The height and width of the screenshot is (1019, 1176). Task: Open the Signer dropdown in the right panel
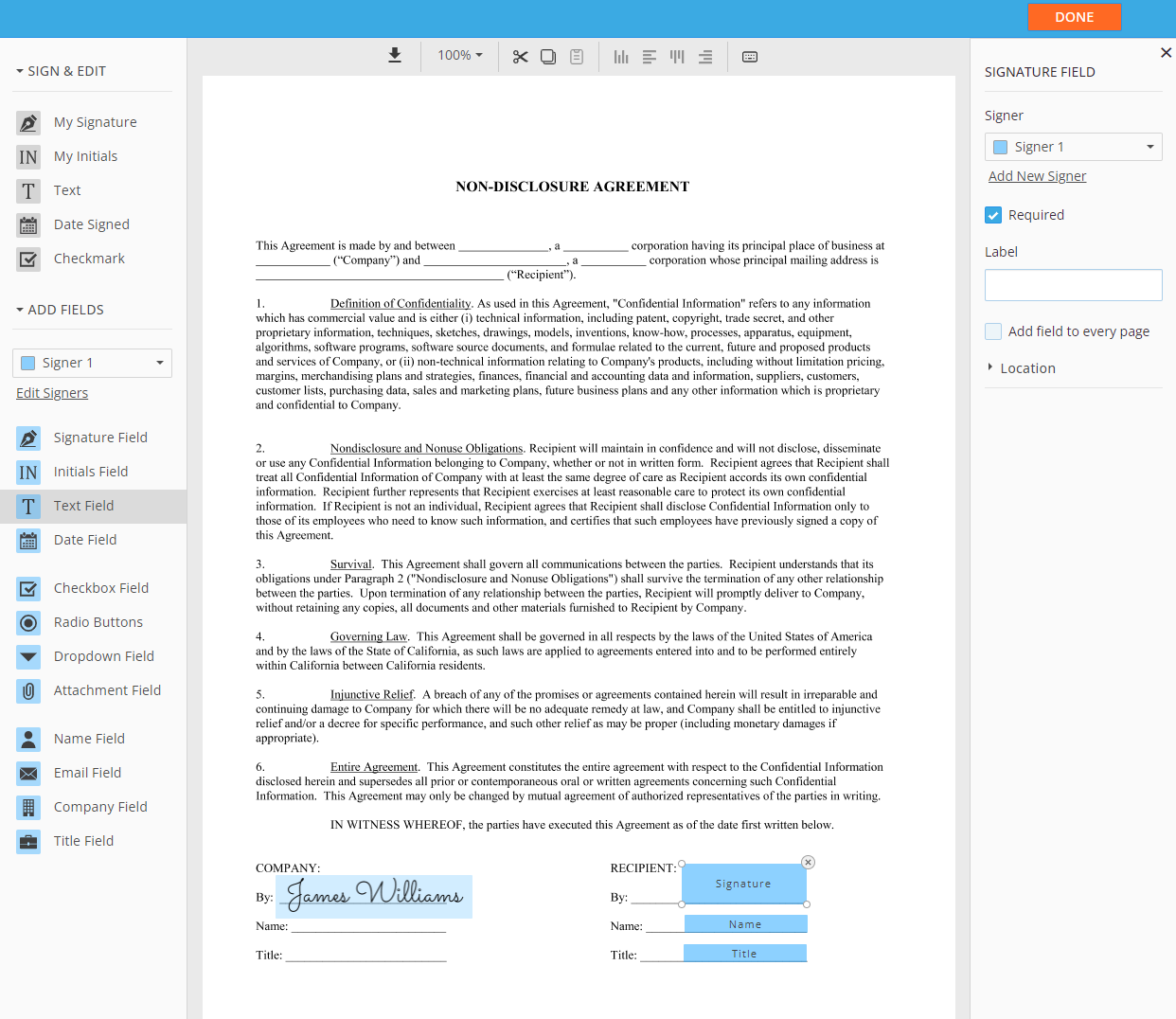click(1073, 146)
